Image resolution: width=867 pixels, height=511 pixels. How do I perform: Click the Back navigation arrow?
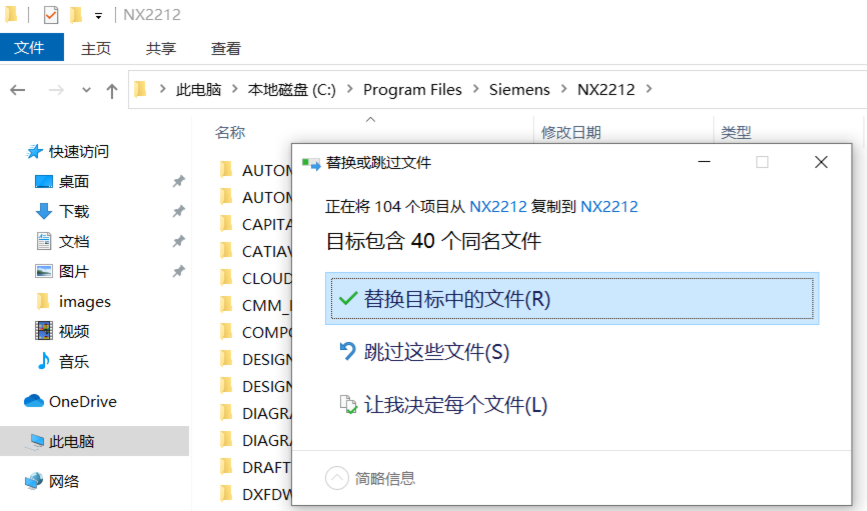[17, 90]
